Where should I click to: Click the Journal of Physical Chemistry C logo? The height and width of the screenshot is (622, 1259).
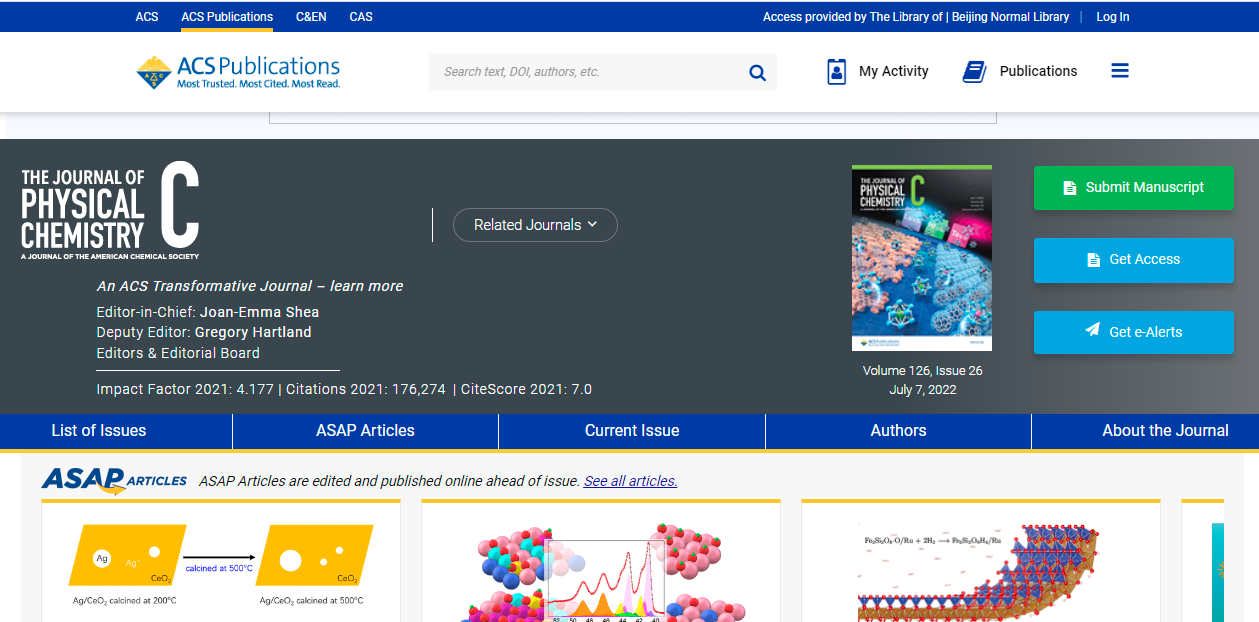(110, 211)
